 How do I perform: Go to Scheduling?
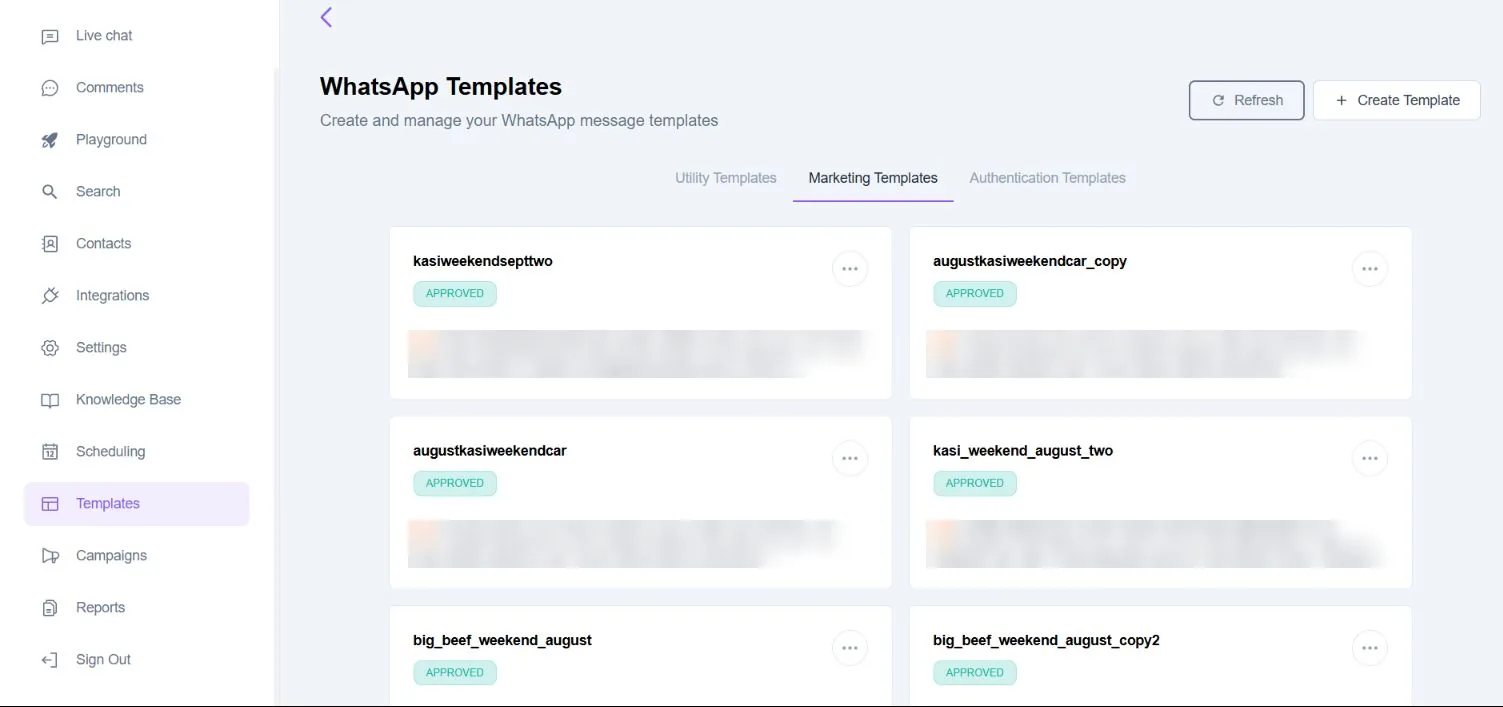tap(110, 452)
